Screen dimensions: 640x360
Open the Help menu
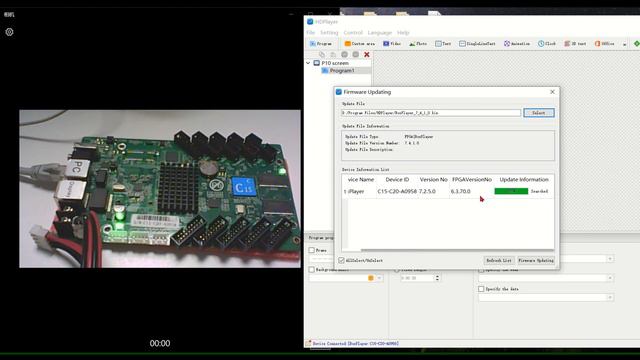[403, 33]
